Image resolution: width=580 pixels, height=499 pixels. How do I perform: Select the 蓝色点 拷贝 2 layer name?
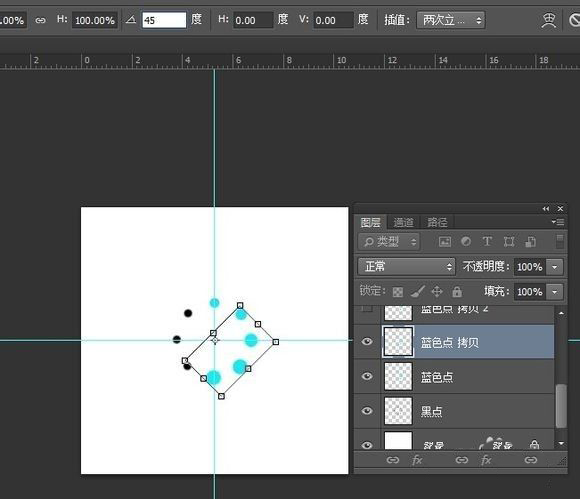(x=455, y=309)
